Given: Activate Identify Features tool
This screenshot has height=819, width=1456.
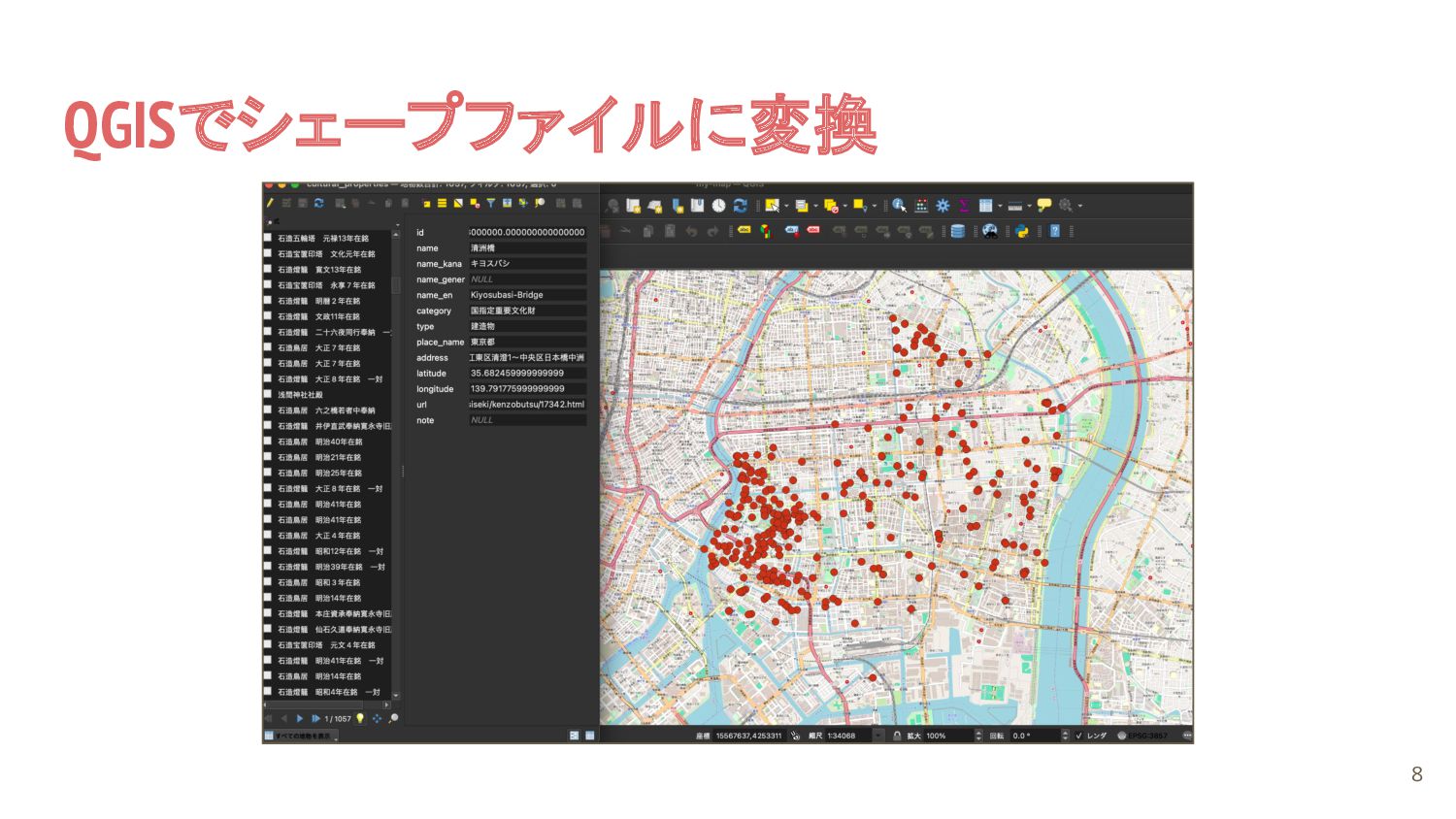Looking at the screenshot, I should click(899, 206).
